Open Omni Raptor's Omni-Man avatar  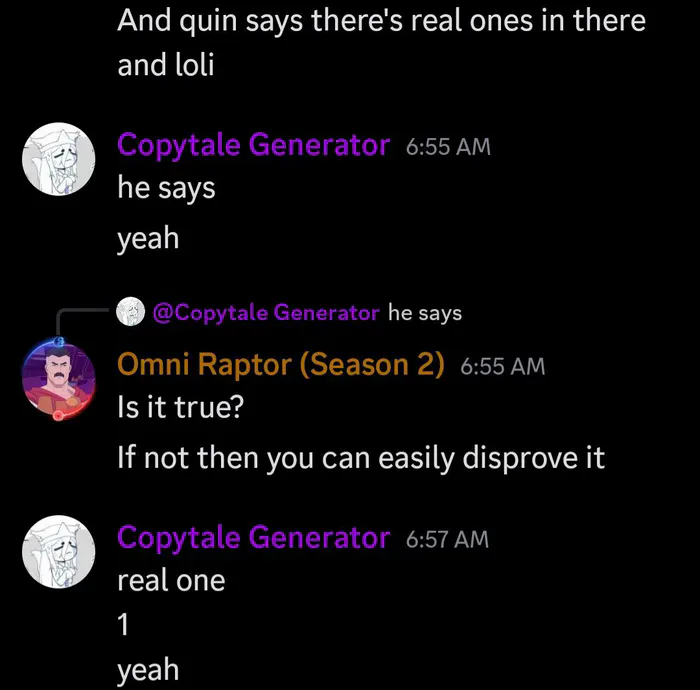click(59, 379)
